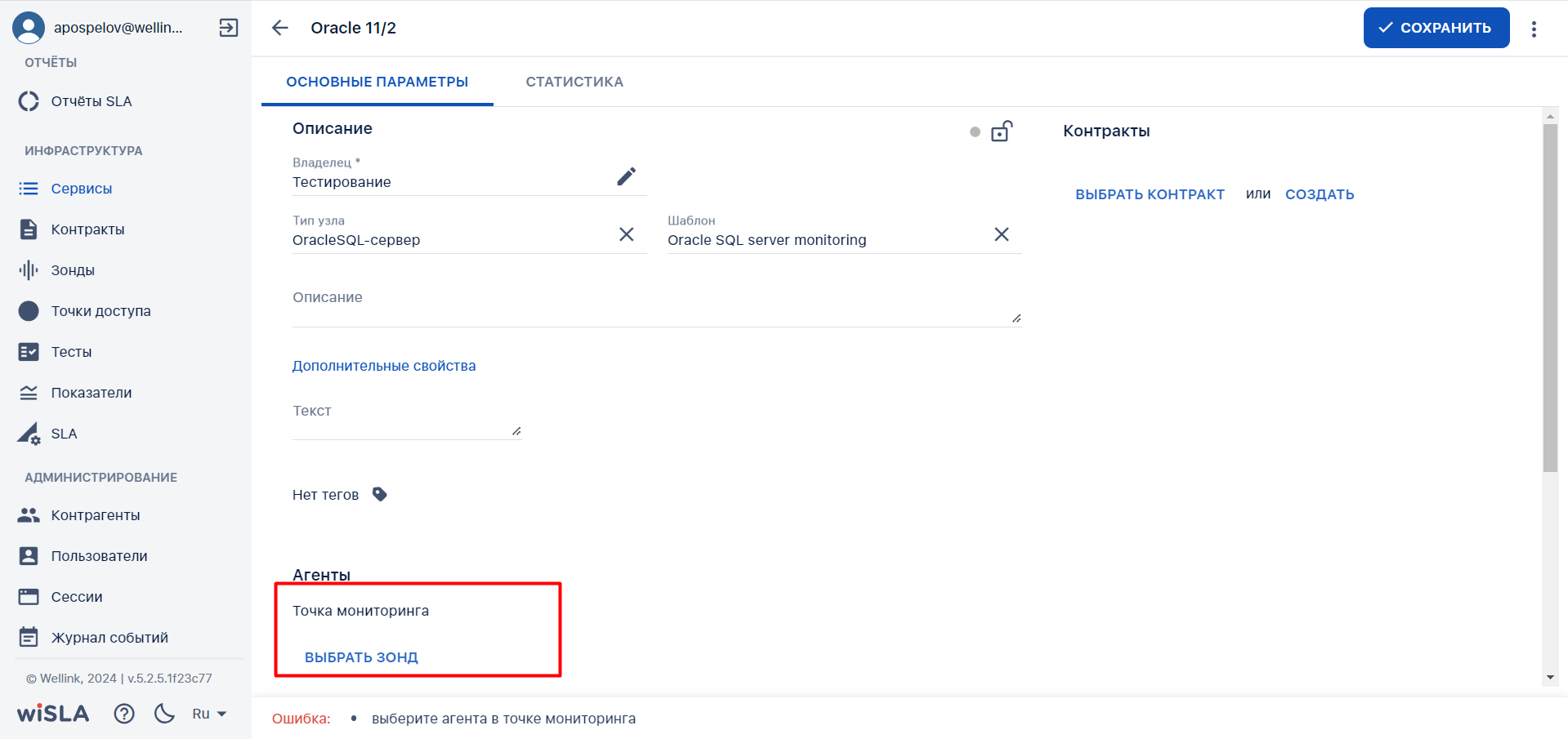Click the Сессии window icon
Viewport: 1568px width, 739px height.
[x=29, y=597]
